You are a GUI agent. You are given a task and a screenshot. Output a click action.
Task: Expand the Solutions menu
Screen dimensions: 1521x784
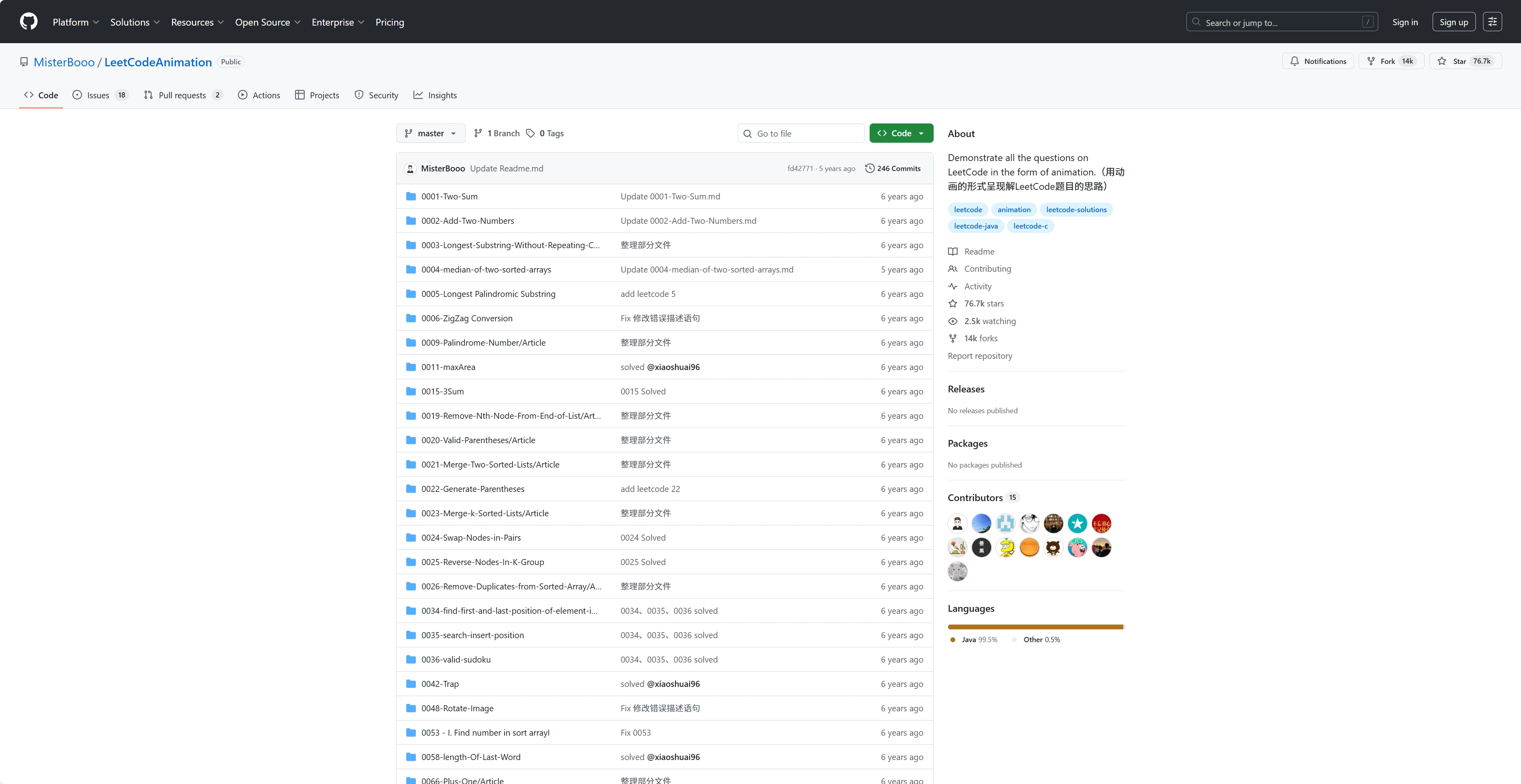point(135,22)
